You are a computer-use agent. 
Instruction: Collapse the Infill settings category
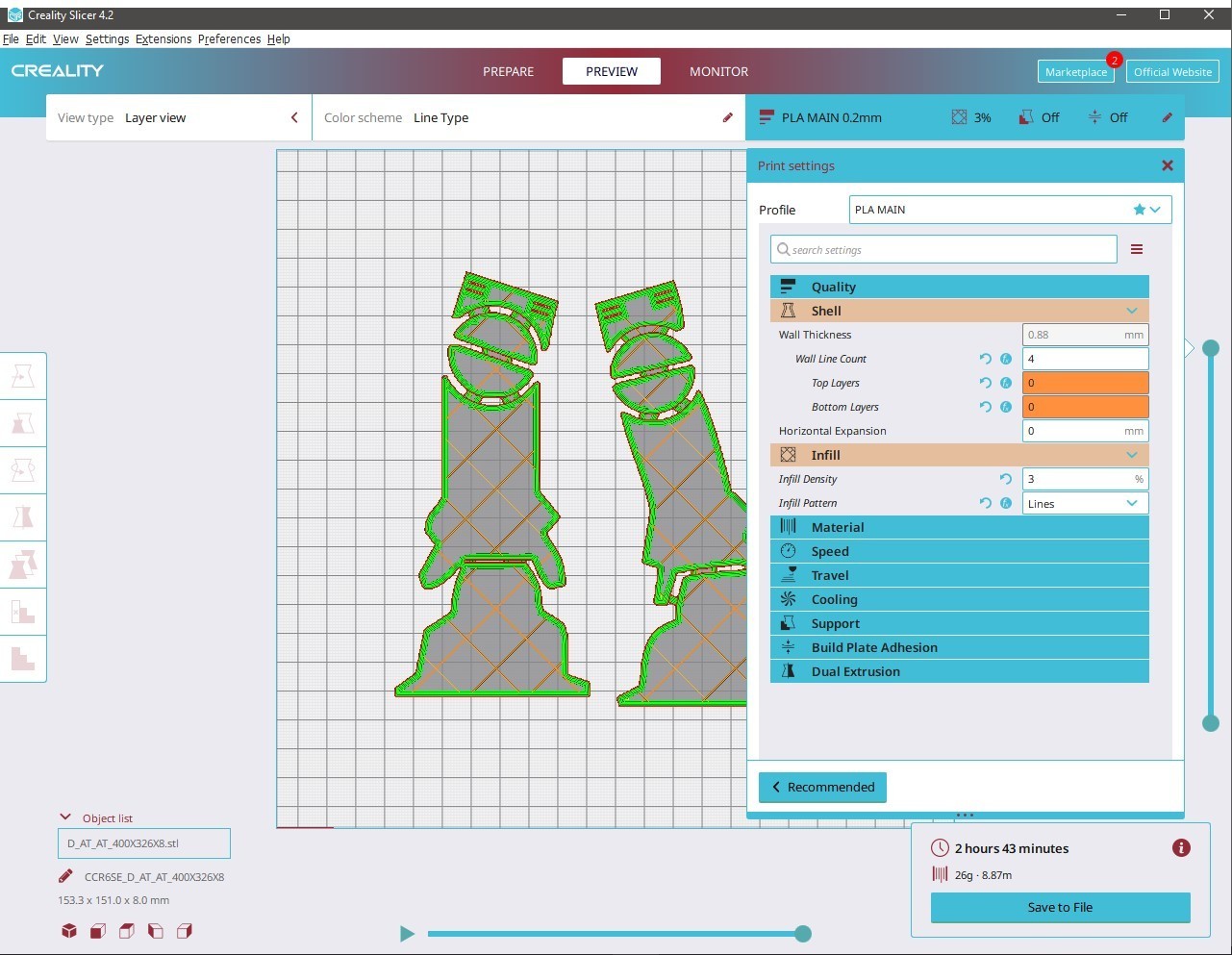tap(960, 455)
